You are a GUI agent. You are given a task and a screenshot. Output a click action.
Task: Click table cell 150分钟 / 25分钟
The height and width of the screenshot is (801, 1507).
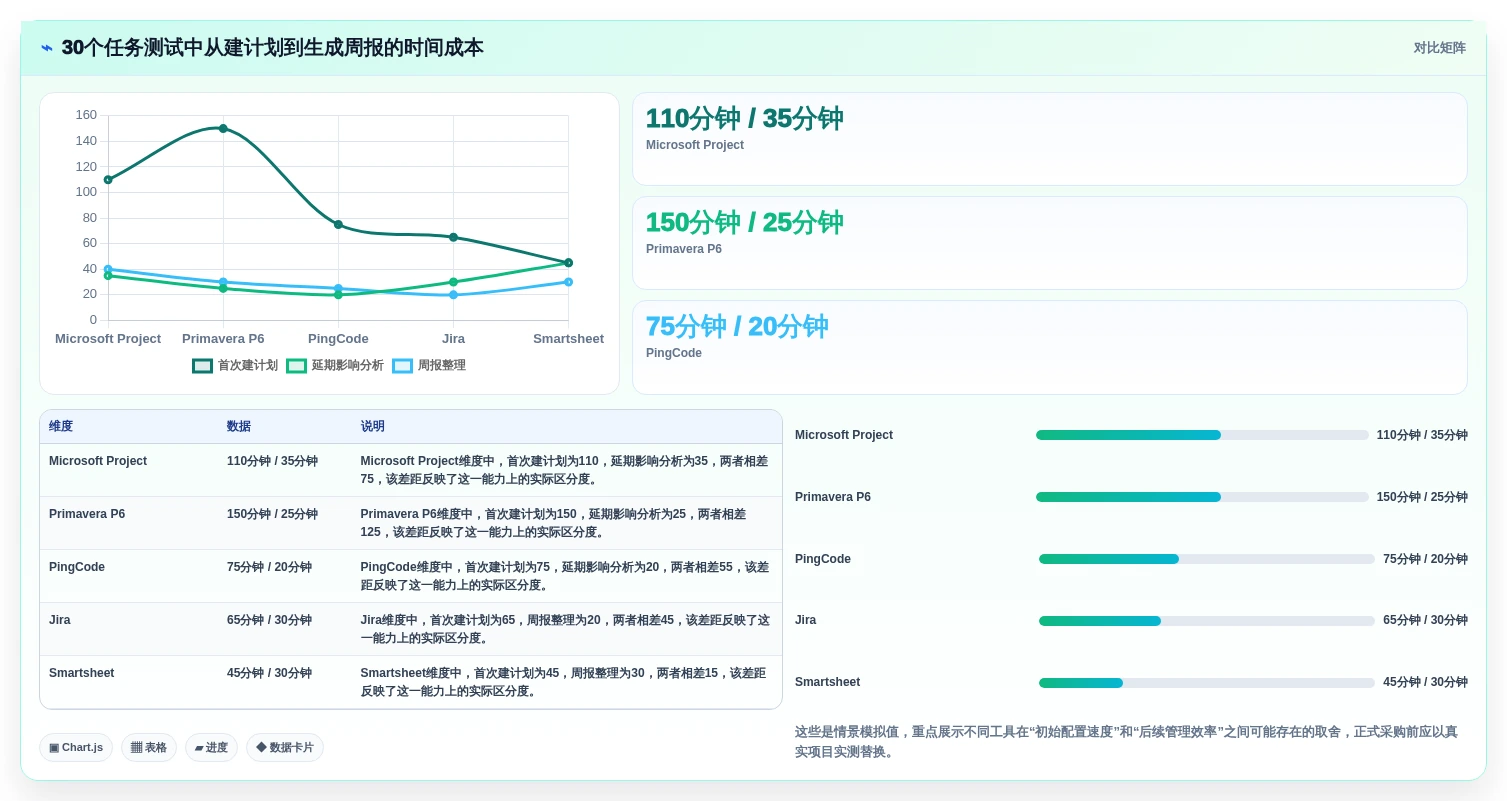(x=272, y=514)
